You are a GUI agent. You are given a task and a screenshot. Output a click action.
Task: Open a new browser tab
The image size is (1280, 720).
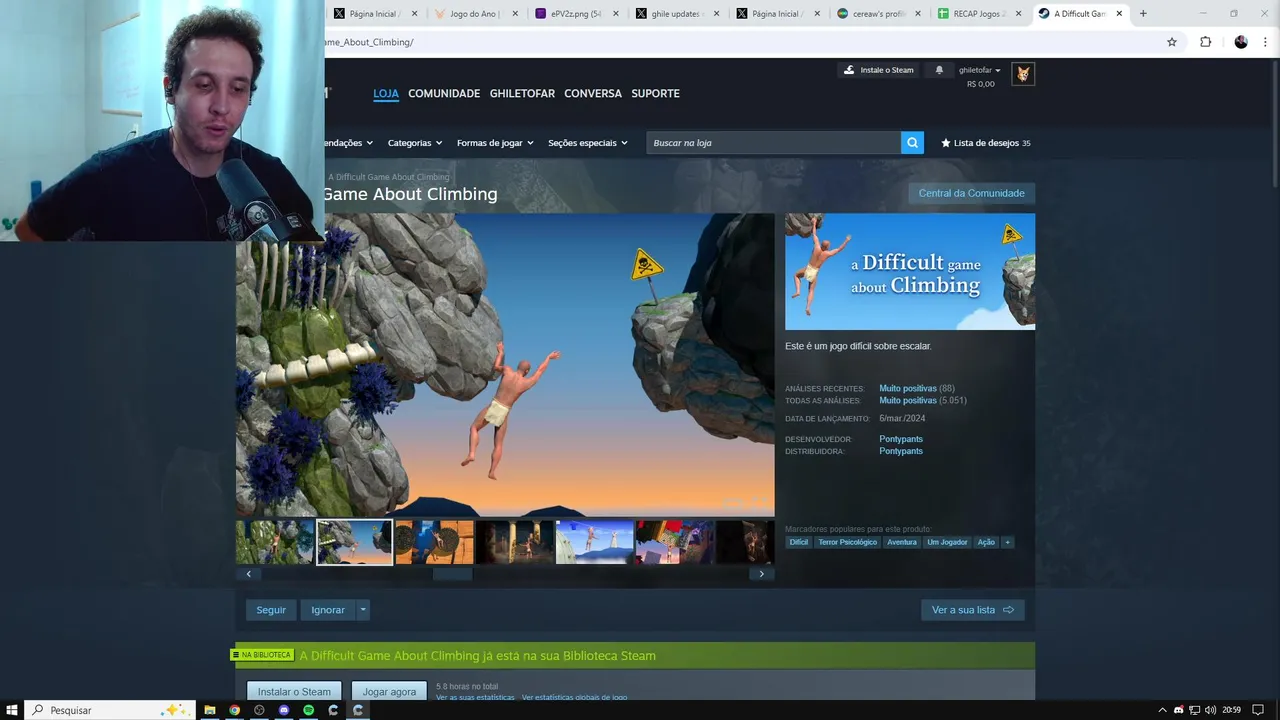click(1143, 14)
